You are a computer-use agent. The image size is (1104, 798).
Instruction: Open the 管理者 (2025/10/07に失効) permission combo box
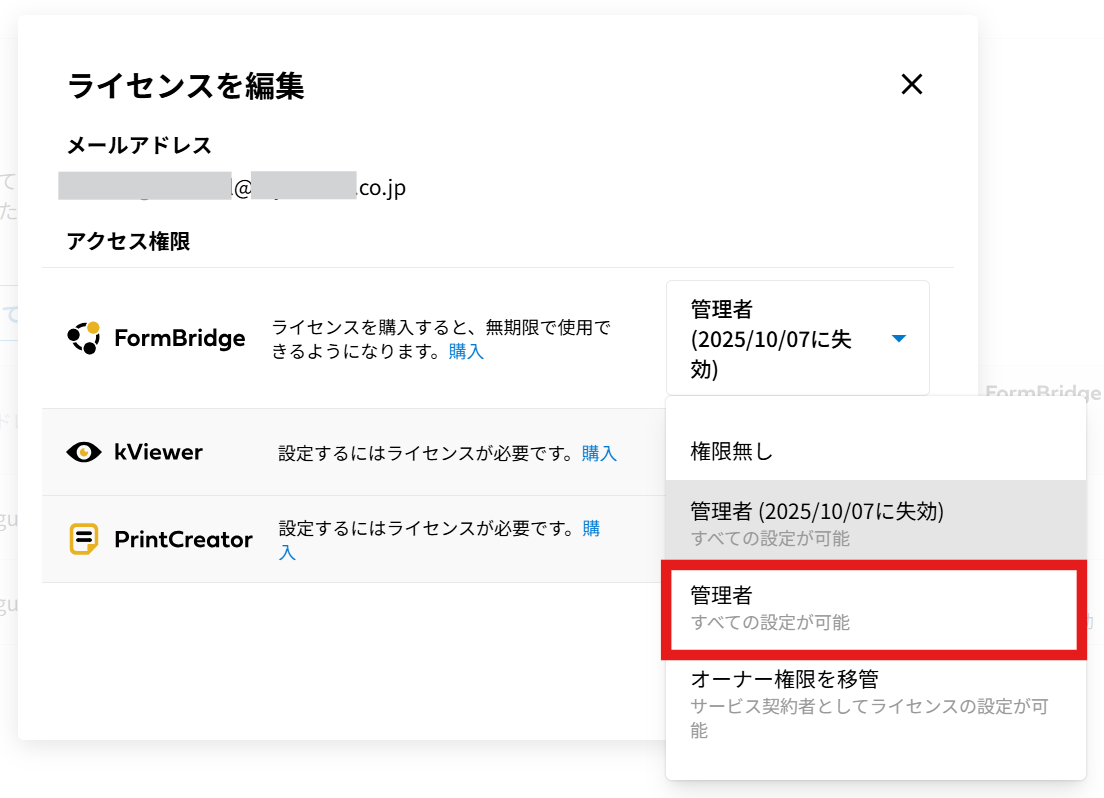(x=797, y=338)
